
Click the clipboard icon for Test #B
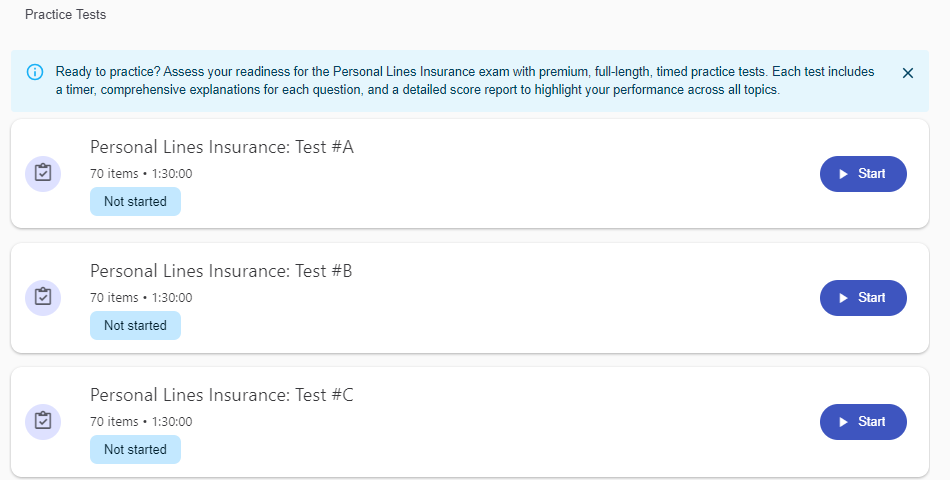coord(43,297)
